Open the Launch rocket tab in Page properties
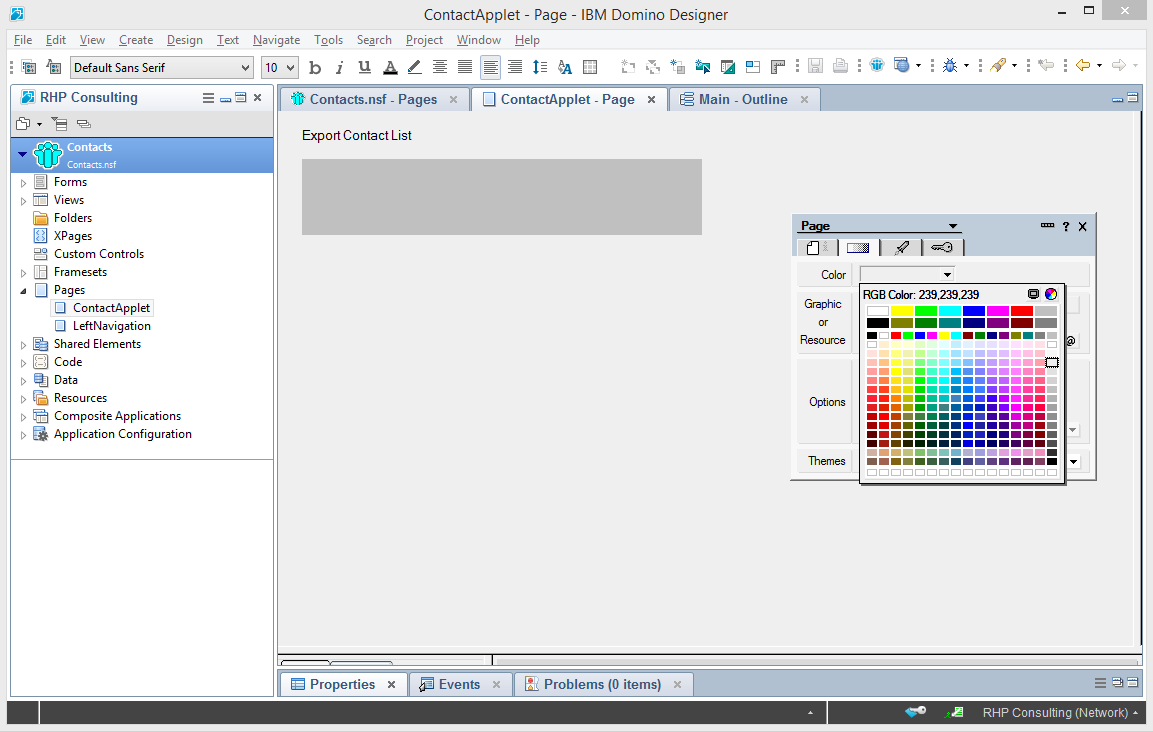 coord(901,247)
